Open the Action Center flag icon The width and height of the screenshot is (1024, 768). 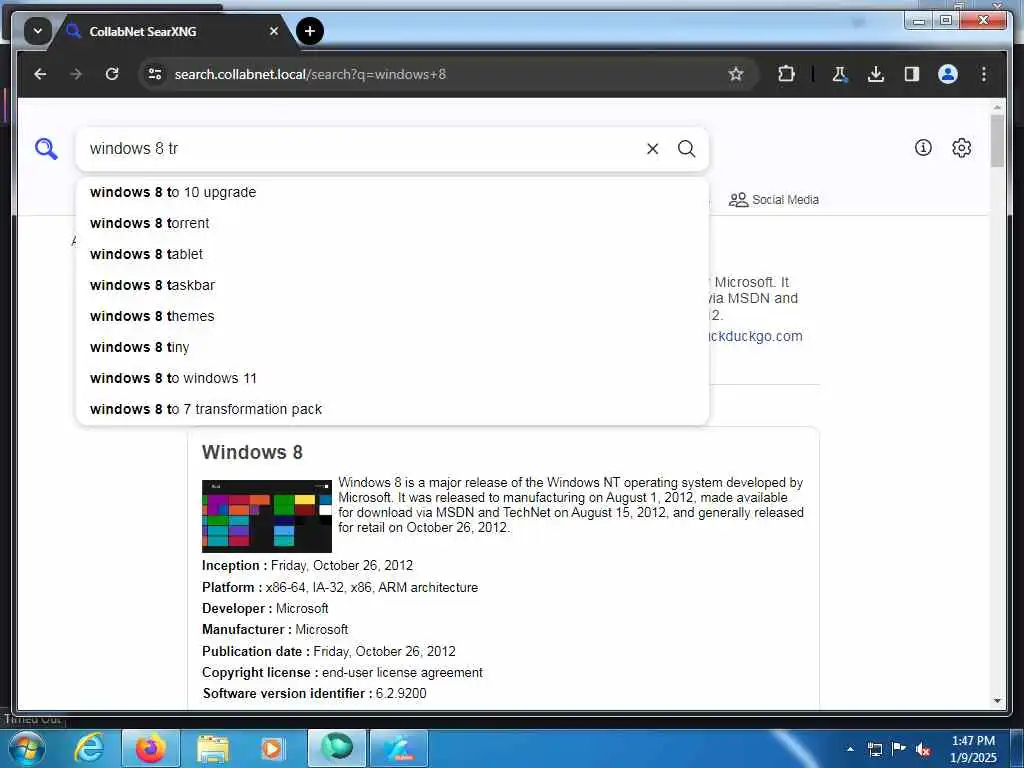pyautogui.click(x=899, y=749)
